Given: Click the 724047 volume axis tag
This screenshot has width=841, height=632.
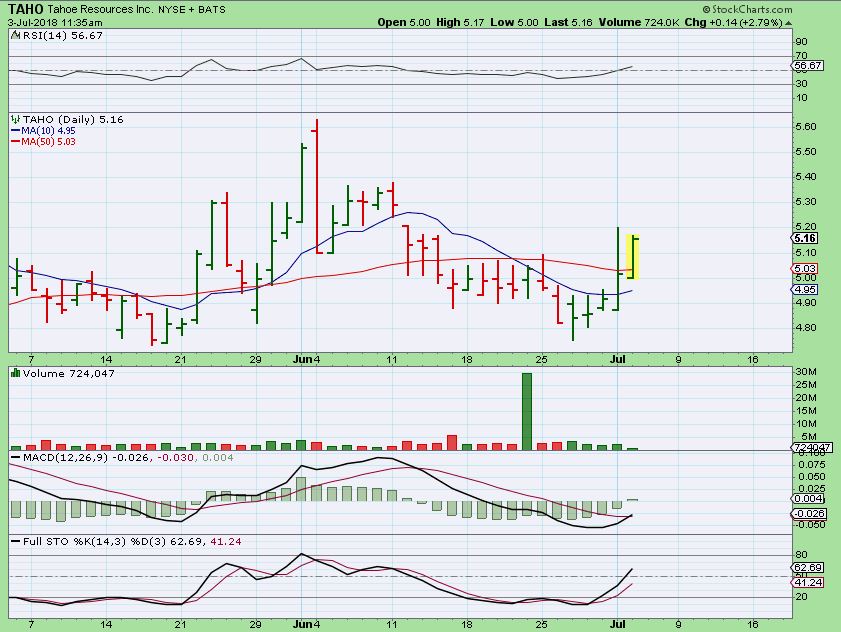Looking at the screenshot, I should 813,447.
